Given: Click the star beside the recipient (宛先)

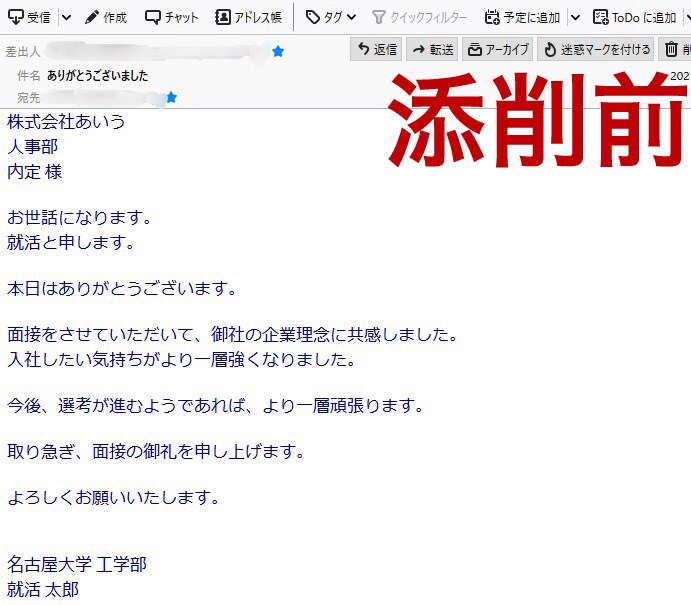Looking at the screenshot, I should [171, 97].
